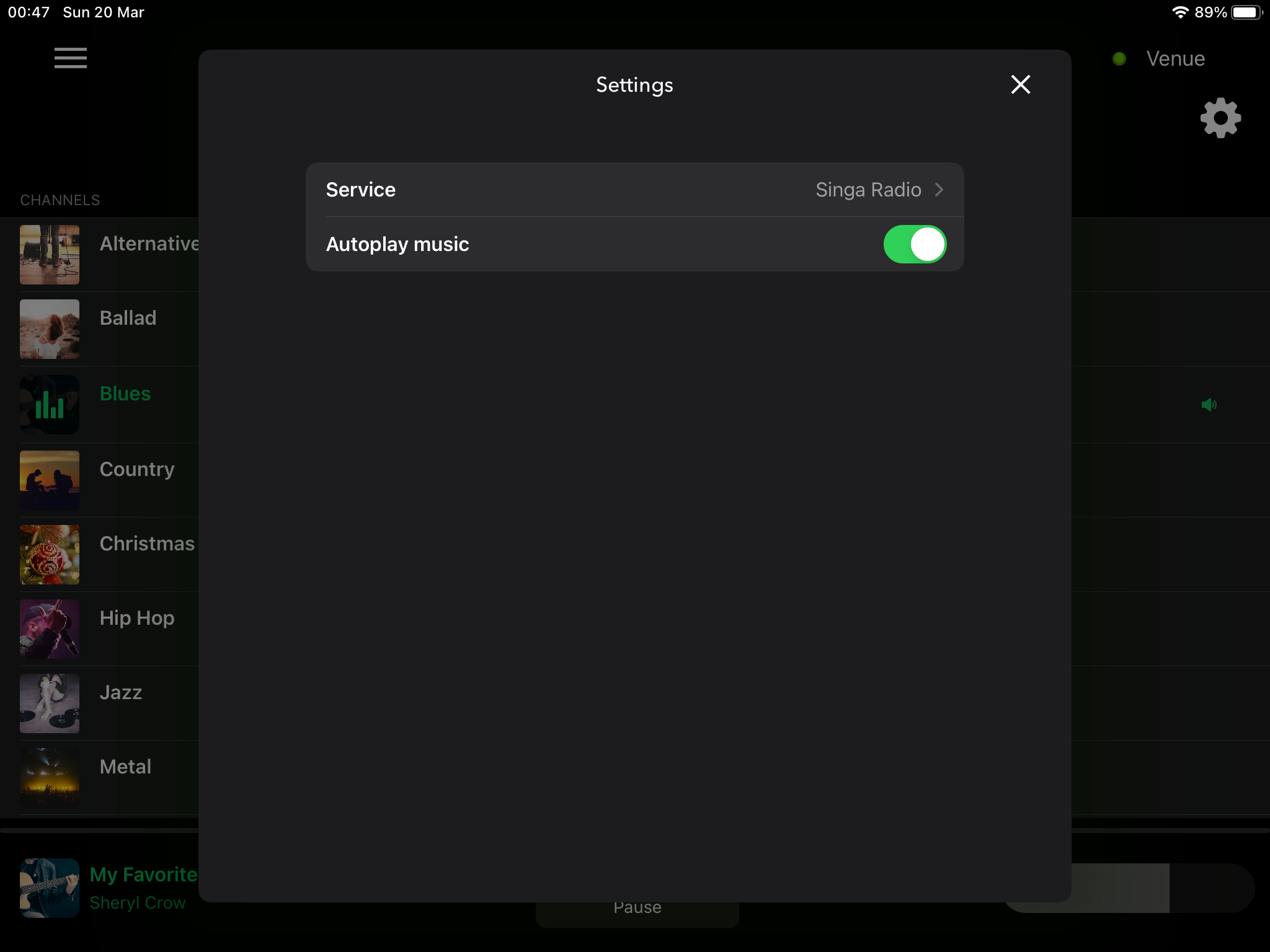The width and height of the screenshot is (1270, 952).
Task: Open the now playing album artwork
Action: pos(50,888)
